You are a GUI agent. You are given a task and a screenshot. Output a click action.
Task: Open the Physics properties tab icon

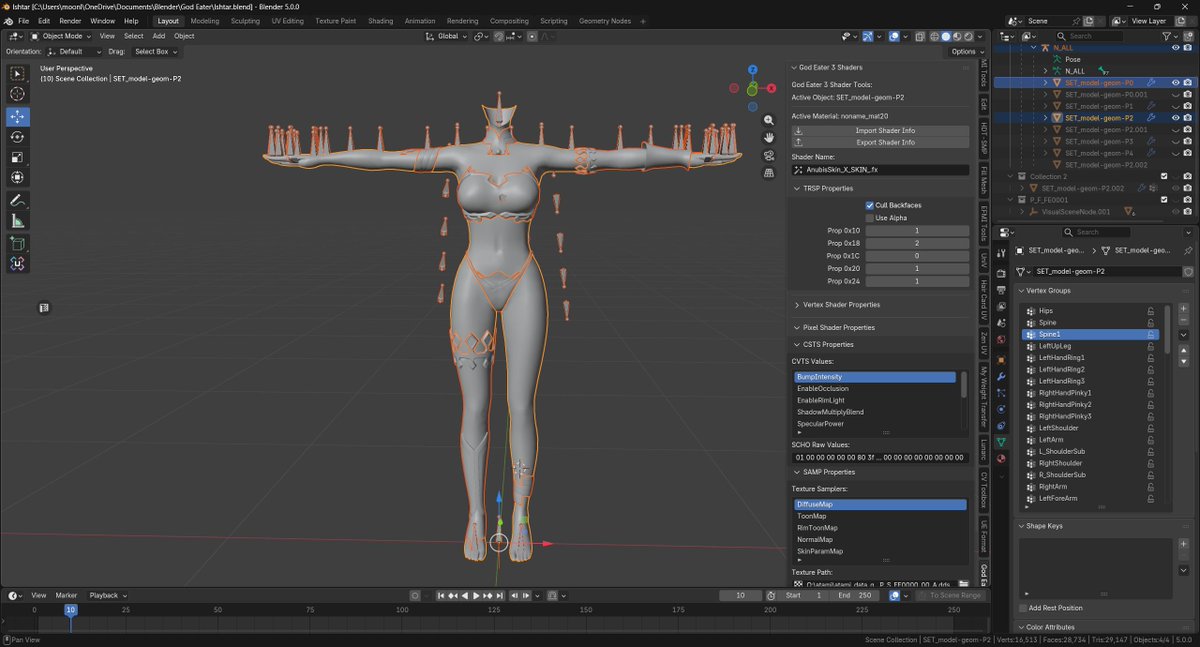pos(1001,408)
